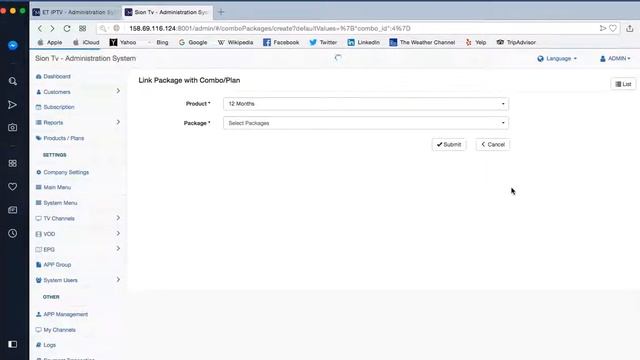Click the sidebar search magnifier icon
The width and height of the screenshot is (640, 360).
tap(13, 81)
